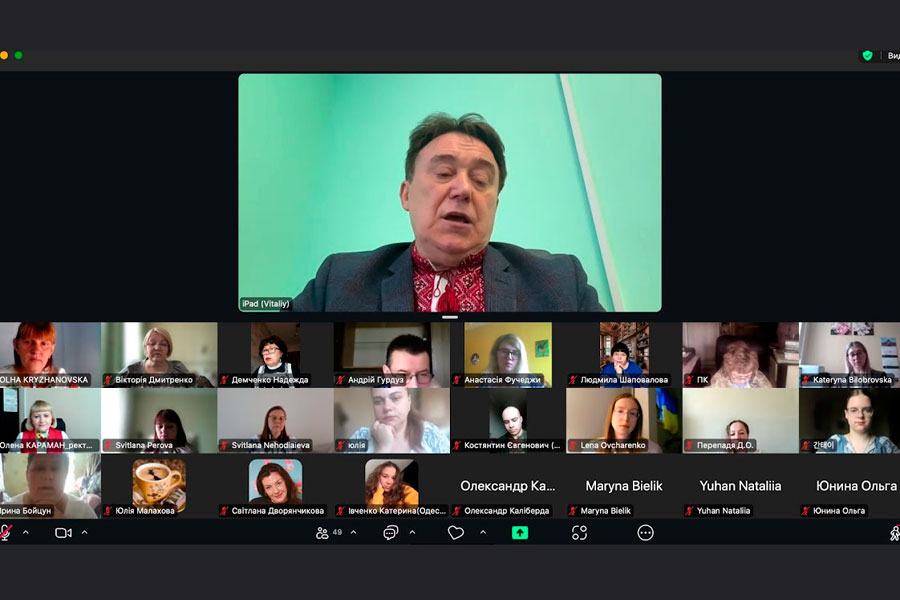Viewport: 900px width, 600px height.
Task: Select Олена КАРАМАН video tile
Action: click(x=50, y=421)
